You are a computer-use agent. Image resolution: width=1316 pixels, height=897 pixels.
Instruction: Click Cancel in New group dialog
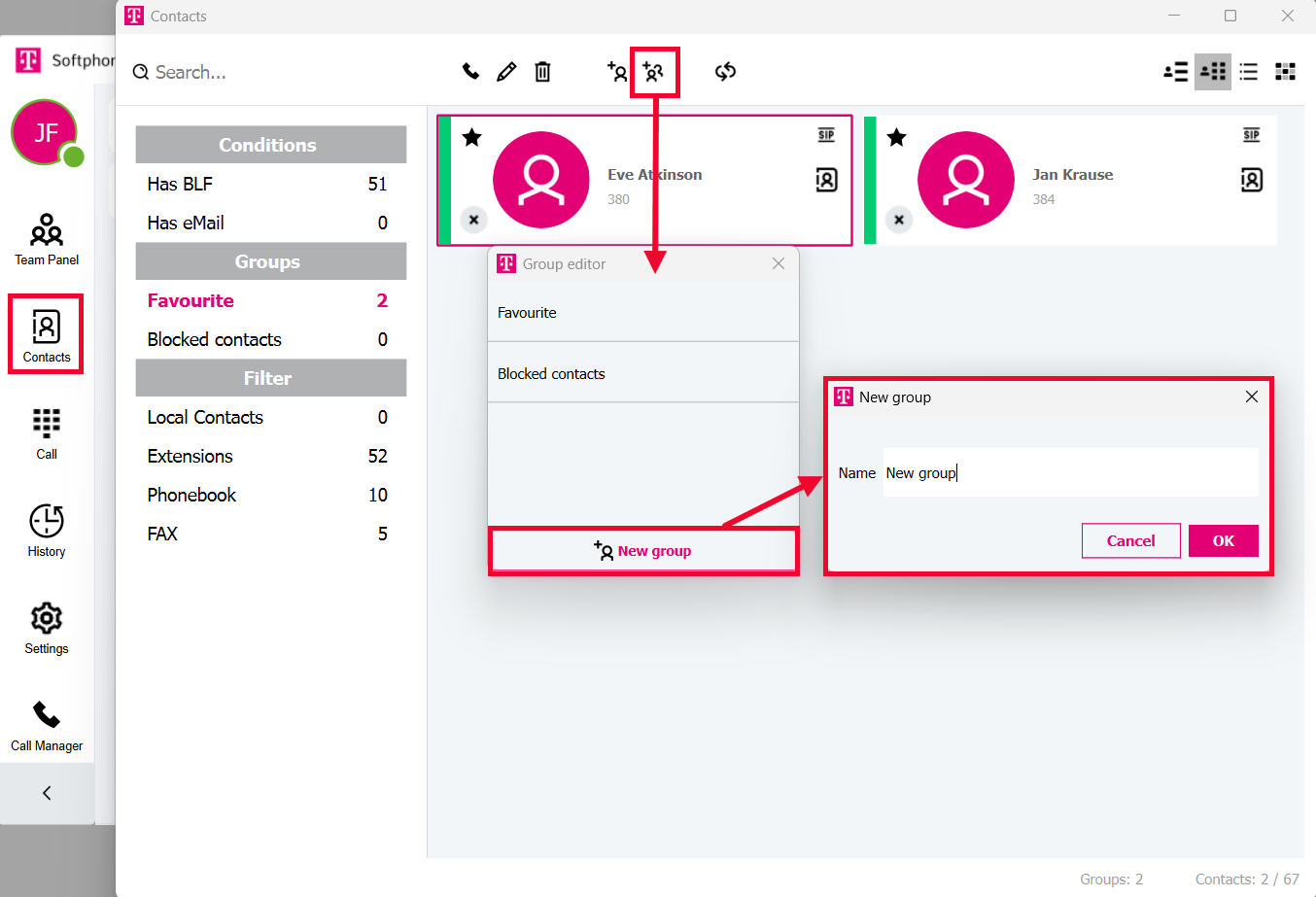[1130, 541]
